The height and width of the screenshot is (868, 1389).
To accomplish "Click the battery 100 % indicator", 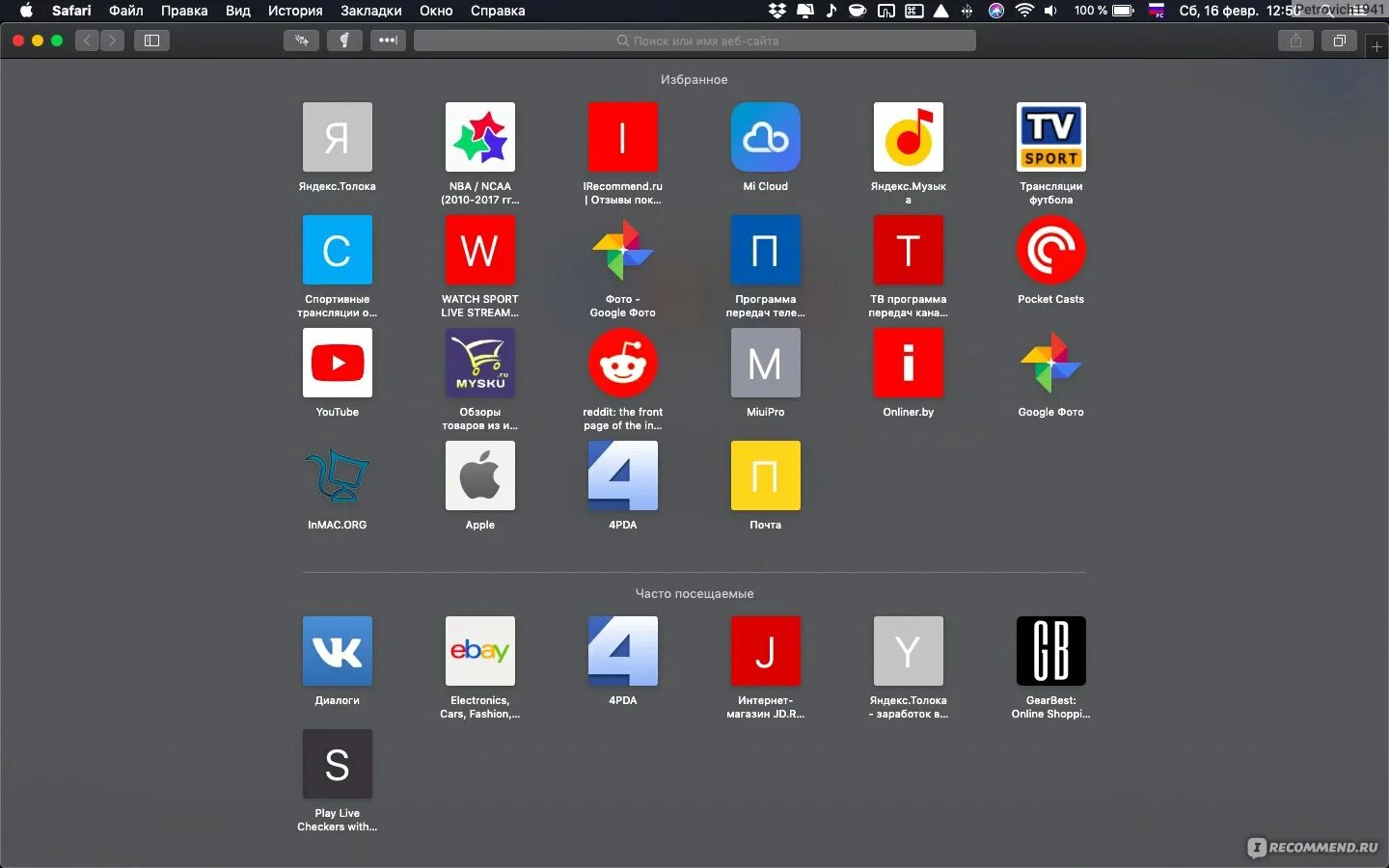I will 1103,11.
